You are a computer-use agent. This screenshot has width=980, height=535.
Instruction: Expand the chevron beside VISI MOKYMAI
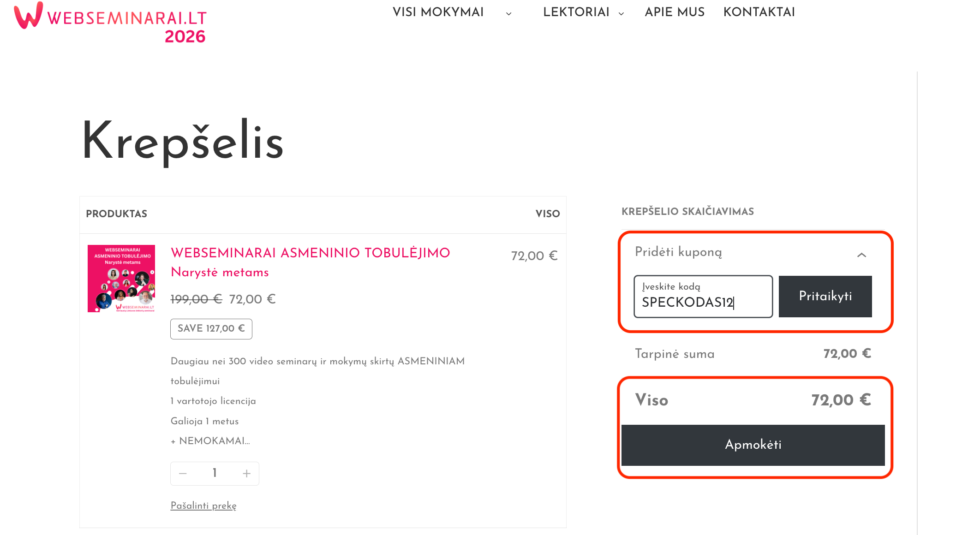point(508,13)
